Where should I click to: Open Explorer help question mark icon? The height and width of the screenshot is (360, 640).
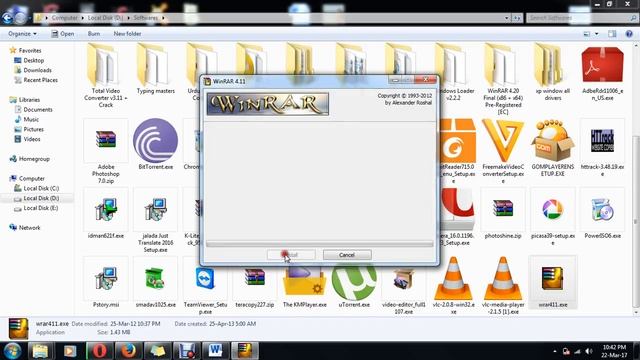click(x=629, y=34)
